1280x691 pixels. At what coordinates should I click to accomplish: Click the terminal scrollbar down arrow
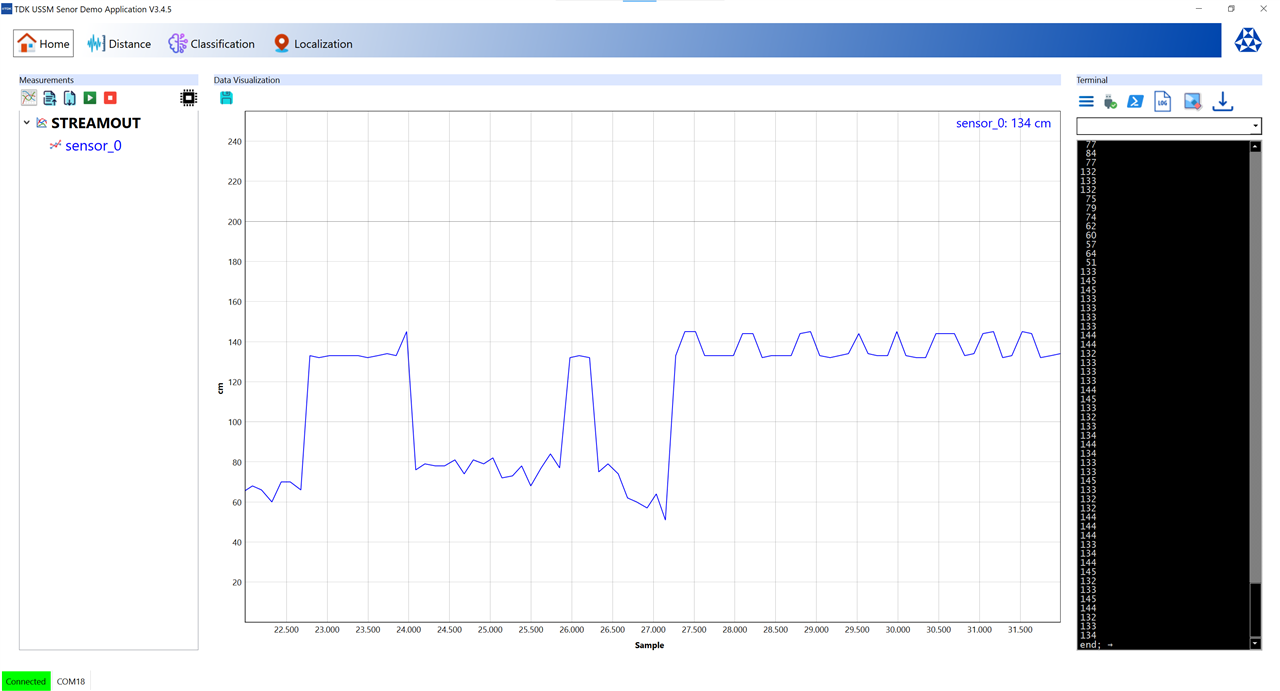click(1256, 644)
